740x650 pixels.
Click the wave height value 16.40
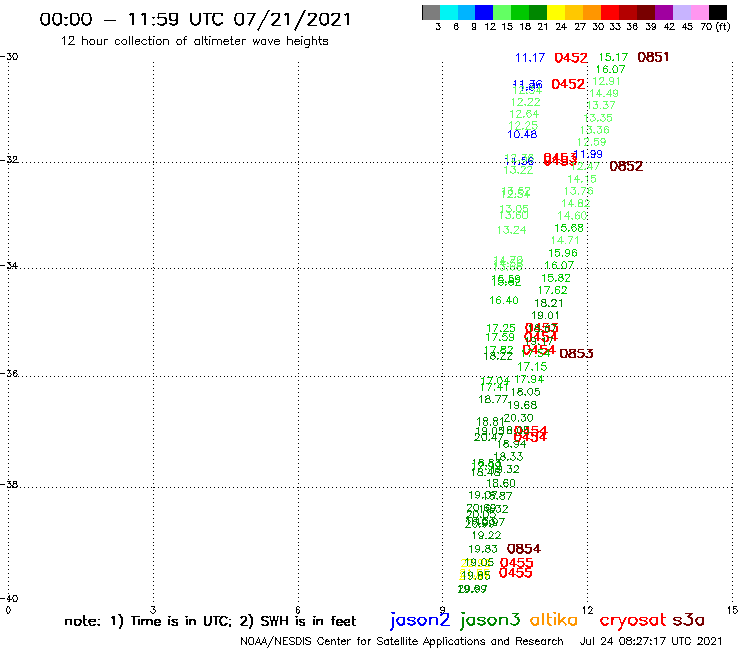(x=504, y=300)
